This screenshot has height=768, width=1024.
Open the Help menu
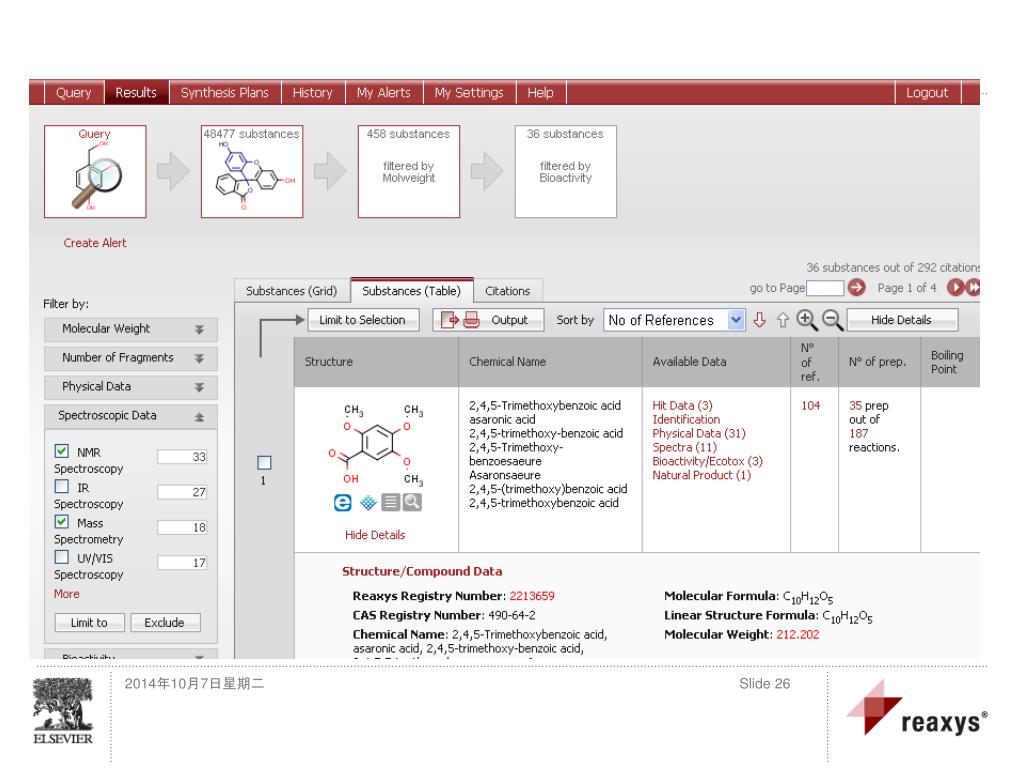pyautogui.click(x=540, y=93)
